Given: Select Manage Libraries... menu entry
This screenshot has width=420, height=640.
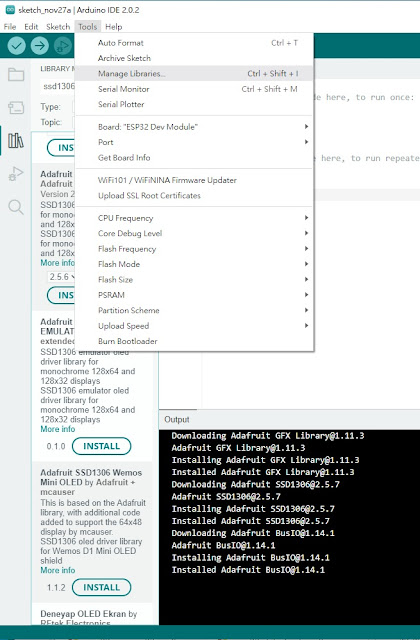Looking at the screenshot, I should [x=194, y=73].
